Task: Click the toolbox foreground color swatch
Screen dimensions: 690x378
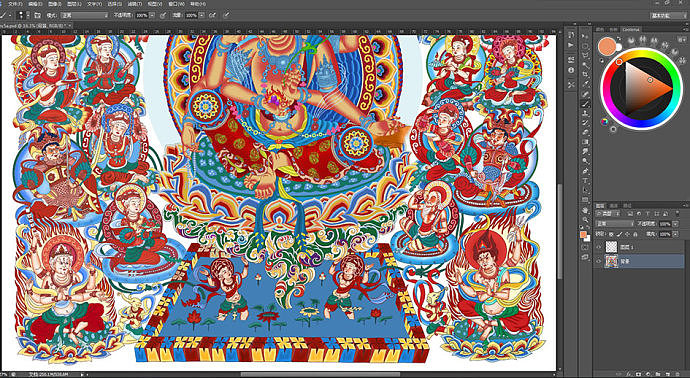Action: pyautogui.click(x=583, y=235)
